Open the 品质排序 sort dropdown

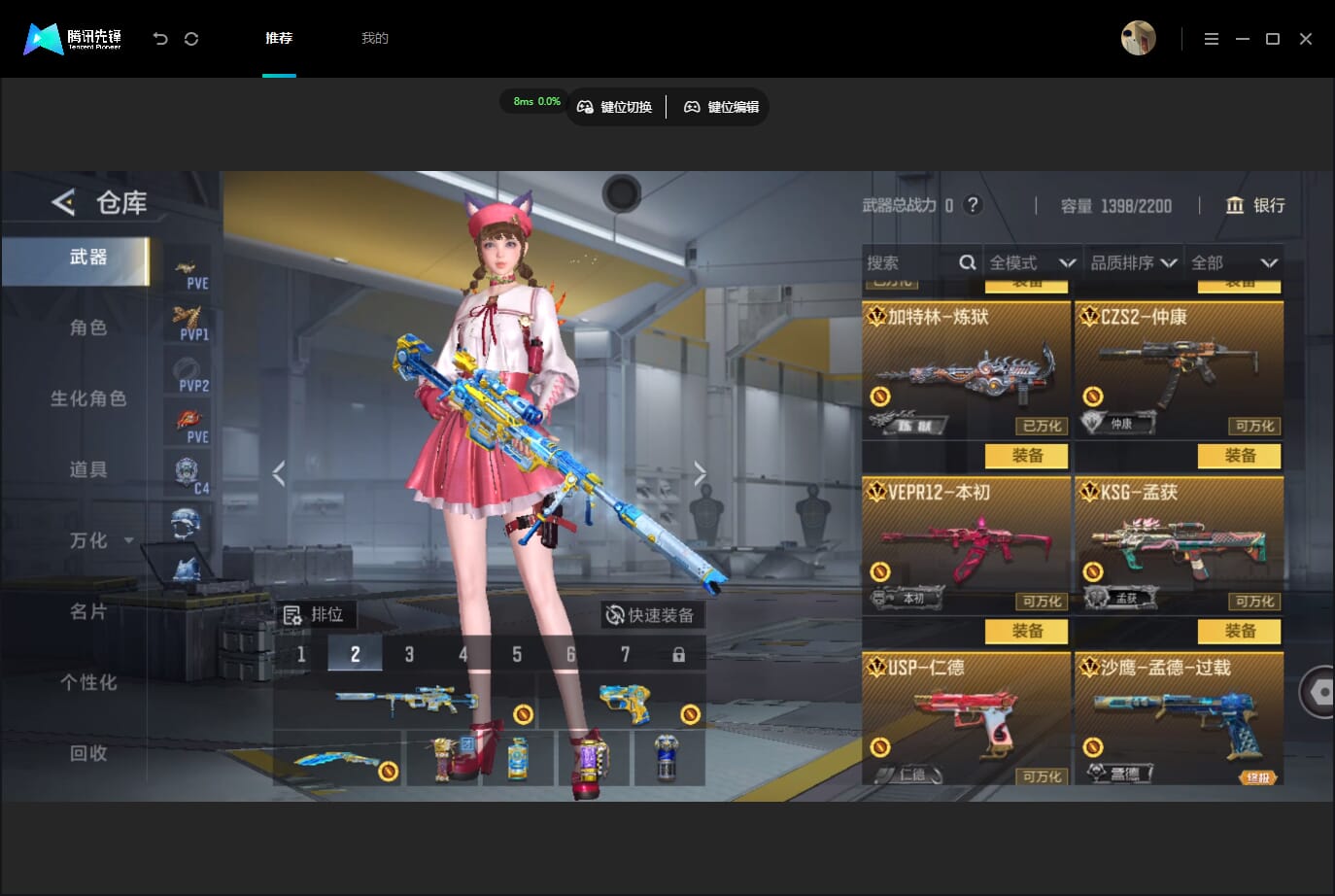pyautogui.click(x=1134, y=262)
